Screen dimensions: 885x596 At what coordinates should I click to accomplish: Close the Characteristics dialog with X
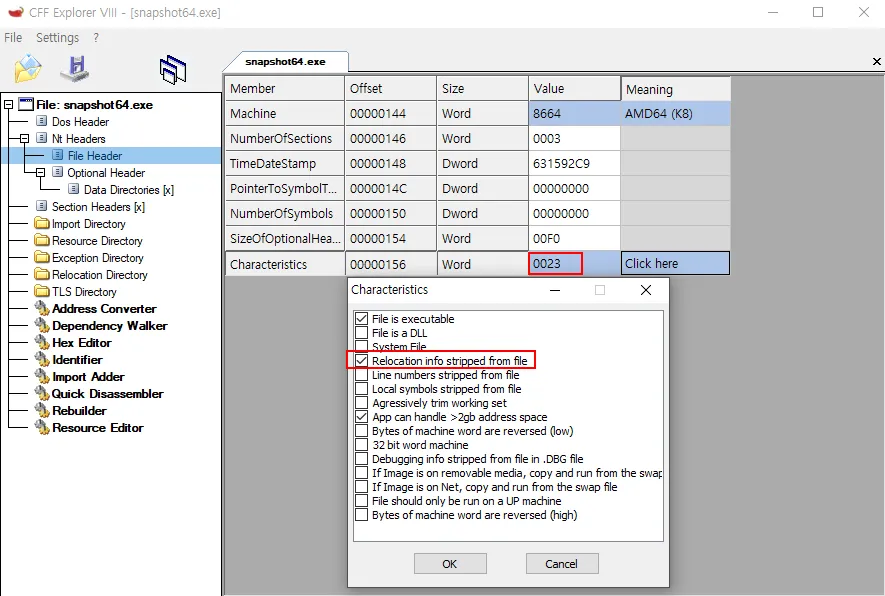(646, 290)
